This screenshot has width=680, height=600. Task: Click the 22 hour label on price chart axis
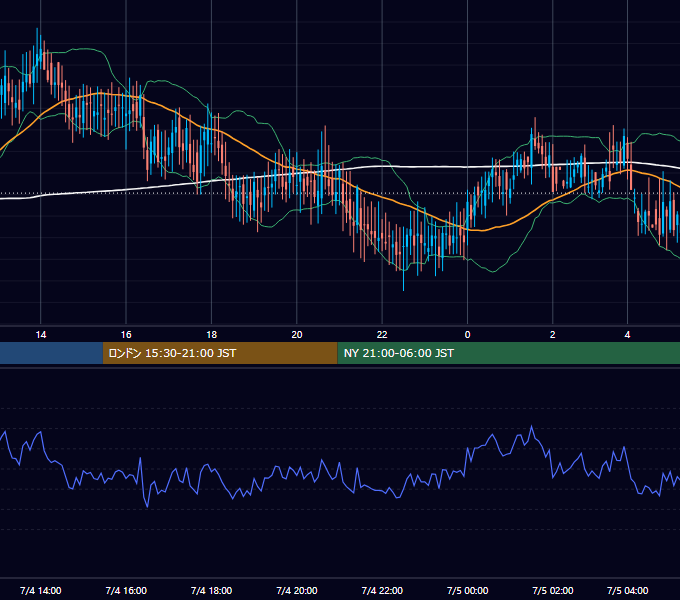pyautogui.click(x=382, y=335)
